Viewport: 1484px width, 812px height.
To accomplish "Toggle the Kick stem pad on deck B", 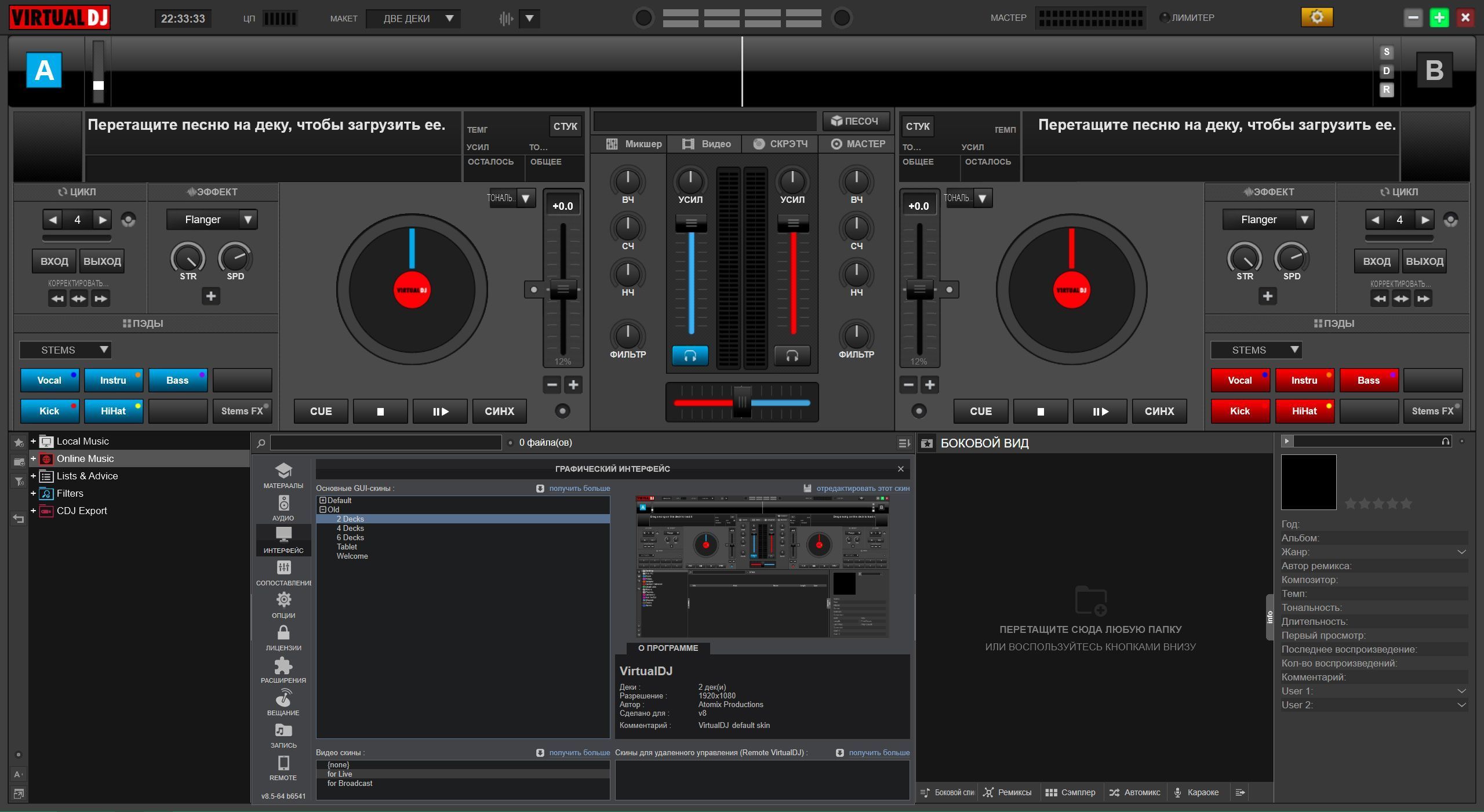I will 1240,411.
